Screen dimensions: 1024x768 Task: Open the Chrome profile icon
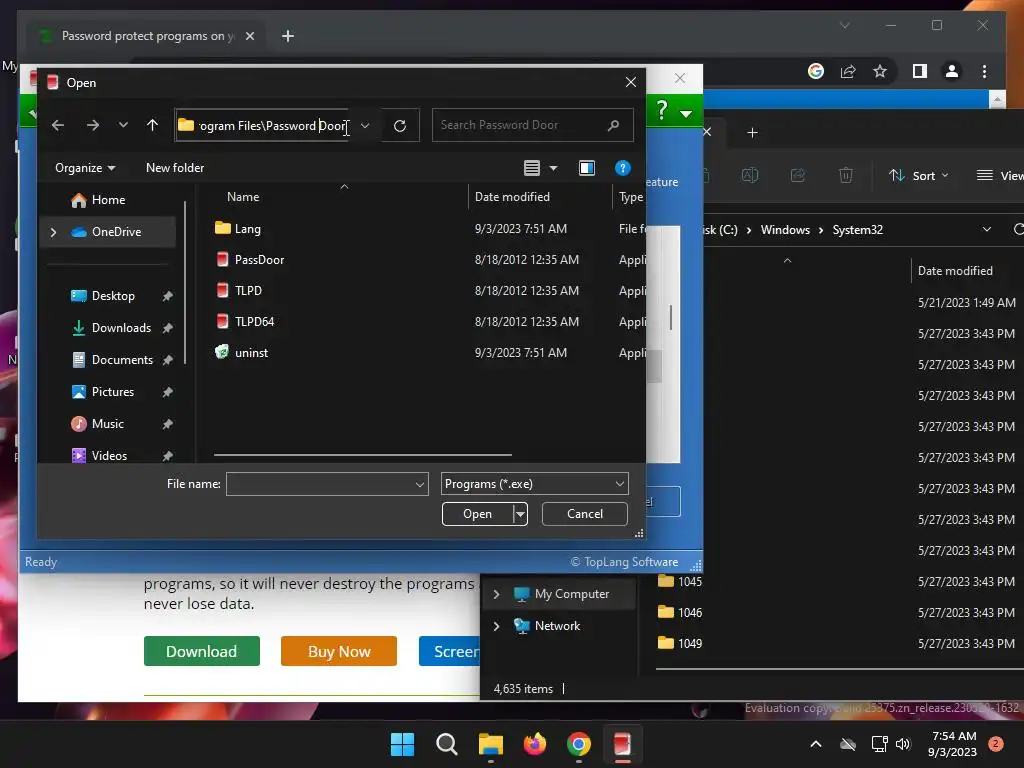point(952,71)
